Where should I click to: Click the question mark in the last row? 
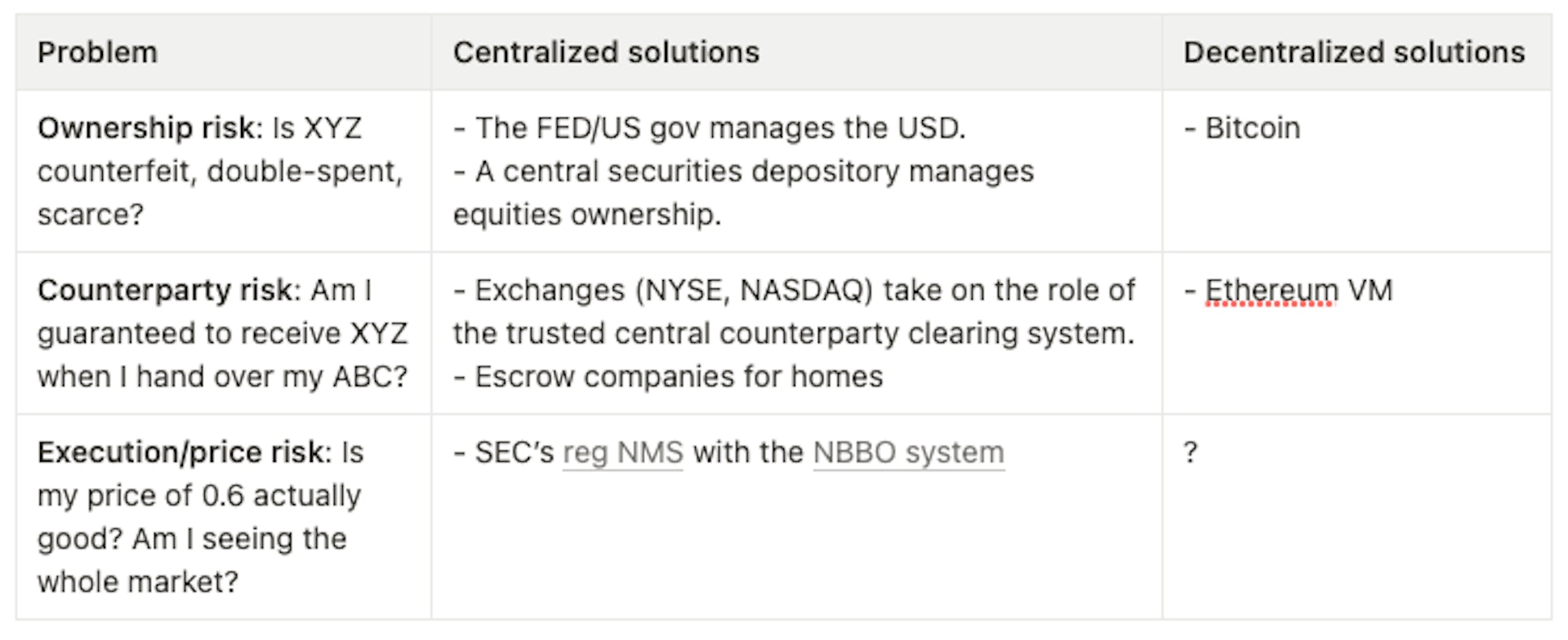coord(1191,452)
